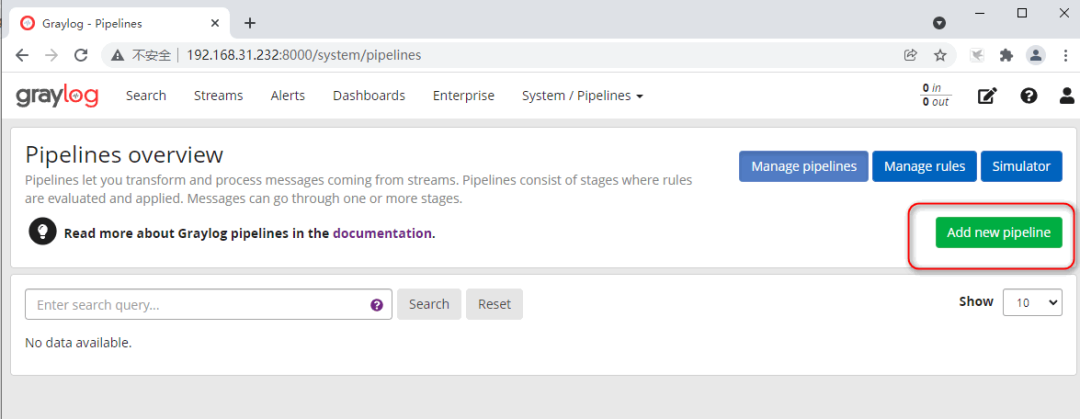This screenshot has width=1080, height=419.
Task: Expand the System / Pipelines dropdown menu
Action: pyautogui.click(x=582, y=96)
